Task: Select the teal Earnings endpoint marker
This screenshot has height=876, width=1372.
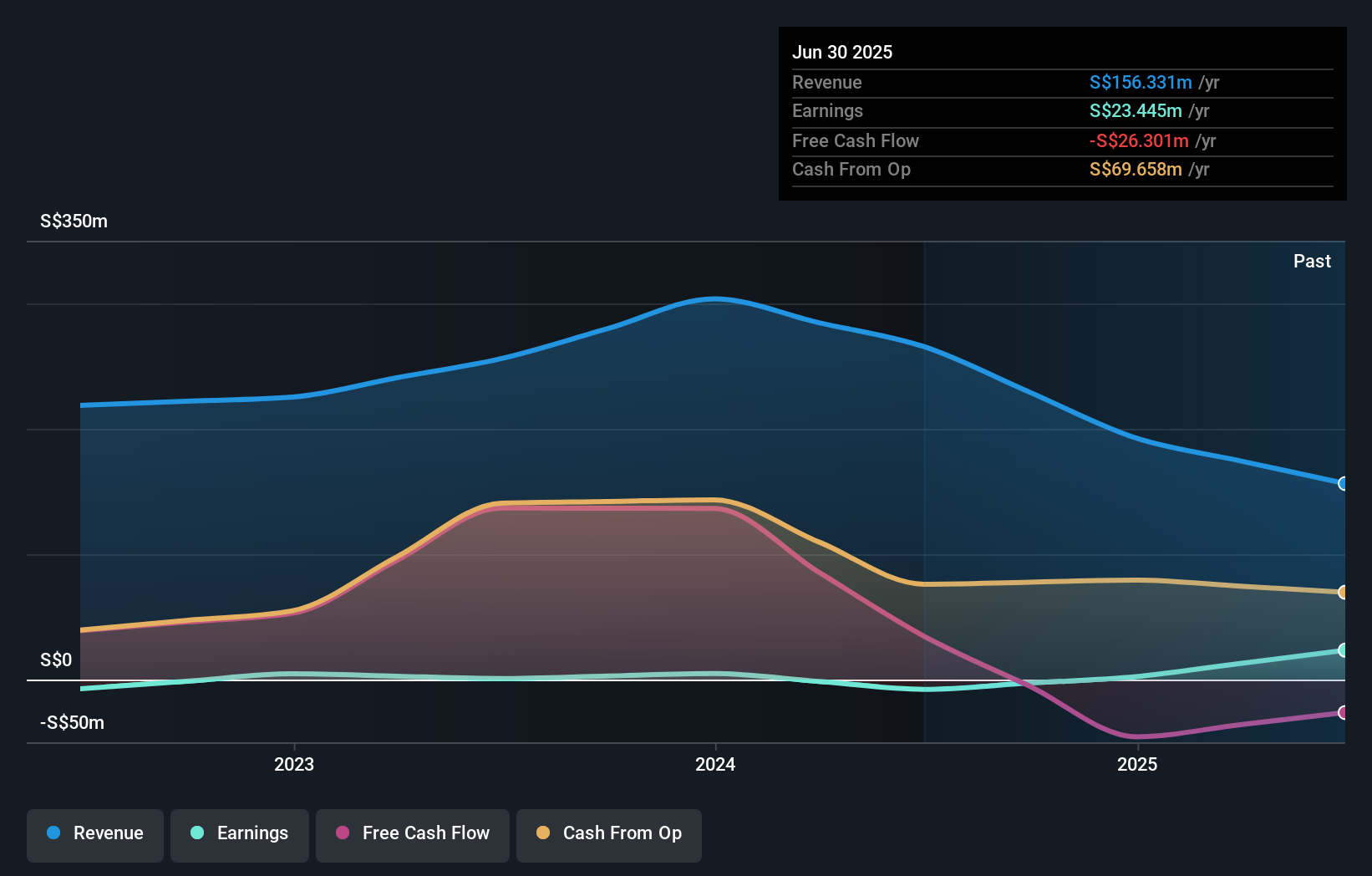Action: [1343, 649]
